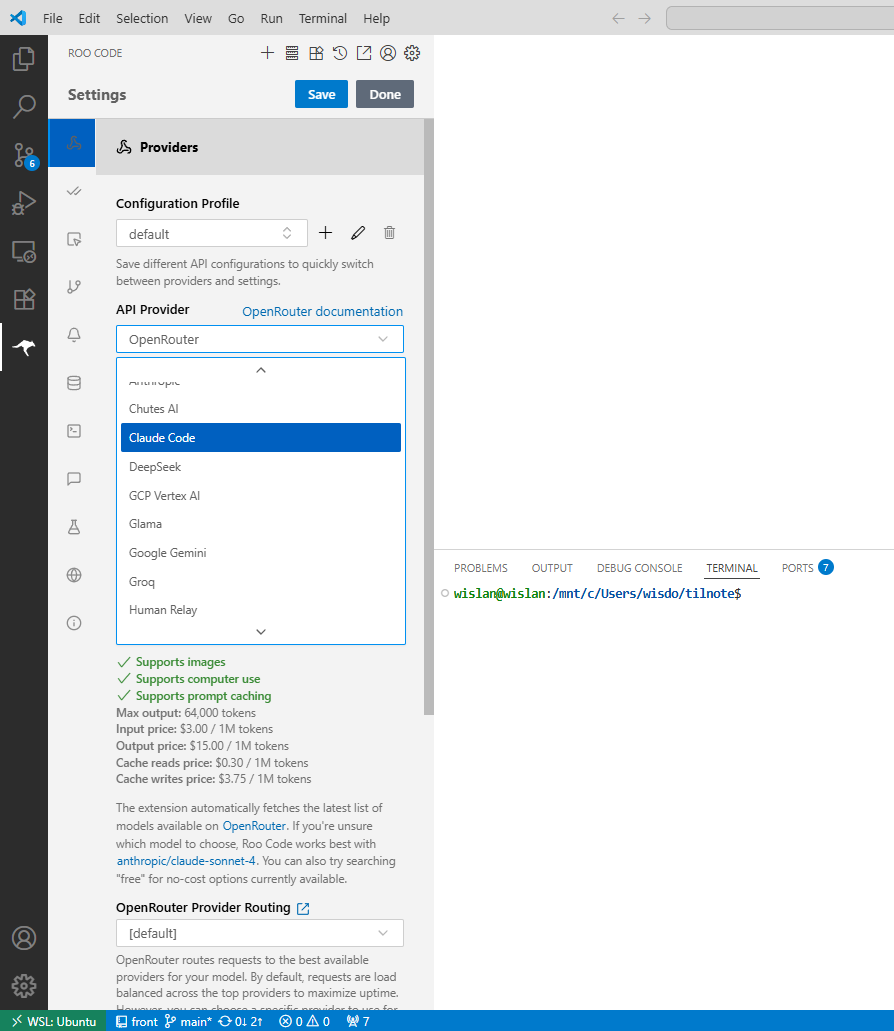The image size is (894, 1031).
Task: Open the grid icon in Roo Code header
Action: pyautogui.click(x=316, y=53)
